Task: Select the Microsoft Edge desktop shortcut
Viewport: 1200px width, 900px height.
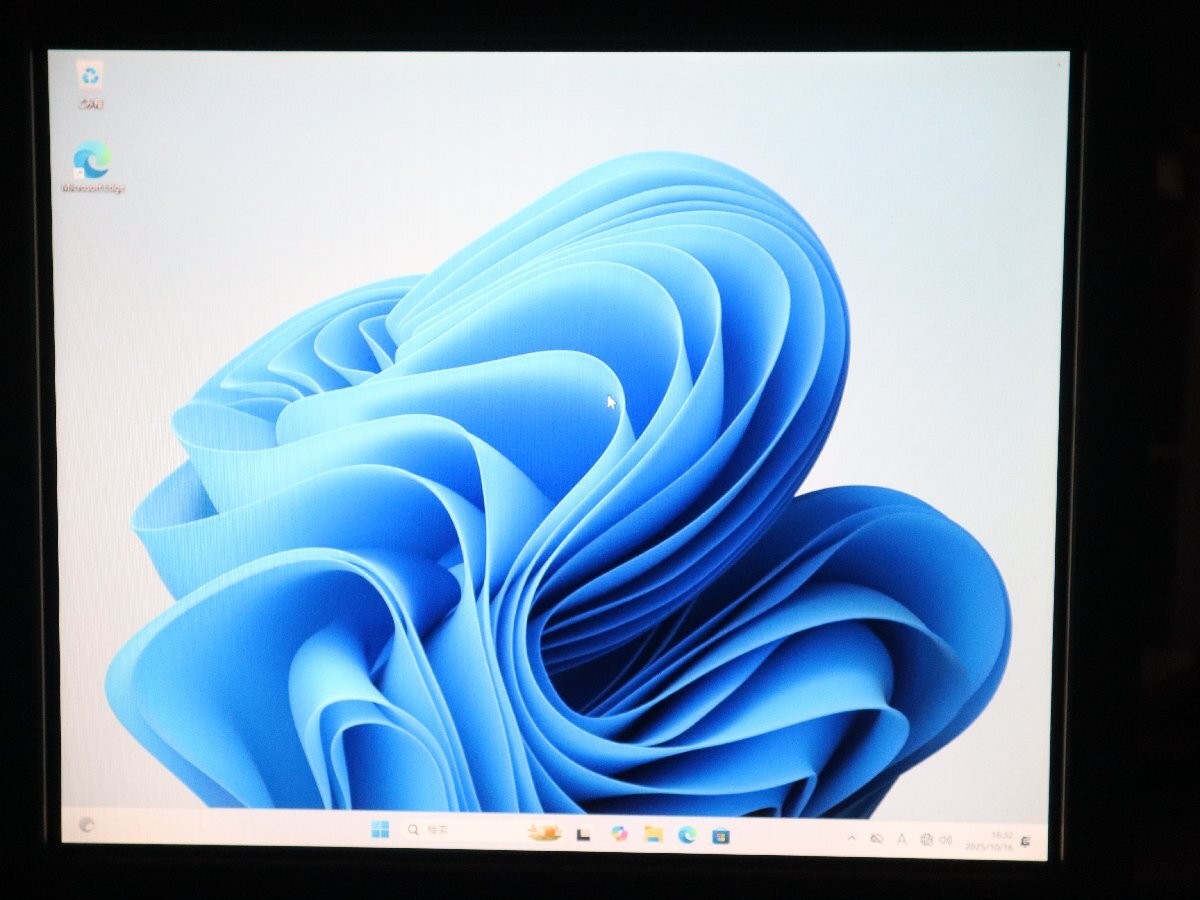Action: tap(93, 167)
